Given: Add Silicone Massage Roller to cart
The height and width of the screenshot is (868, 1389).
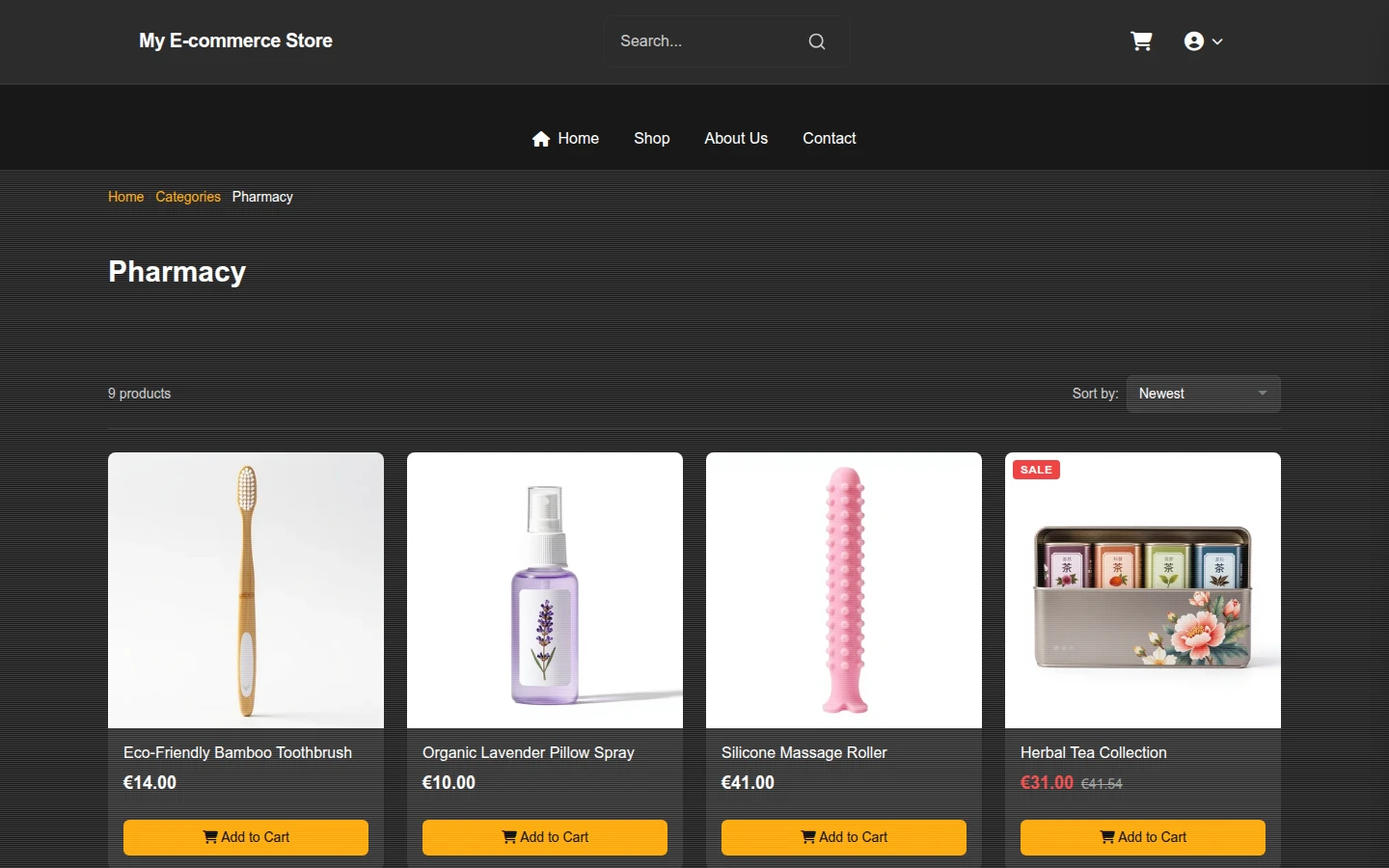Looking at the screenshot, I should click(x=844, y=837).
